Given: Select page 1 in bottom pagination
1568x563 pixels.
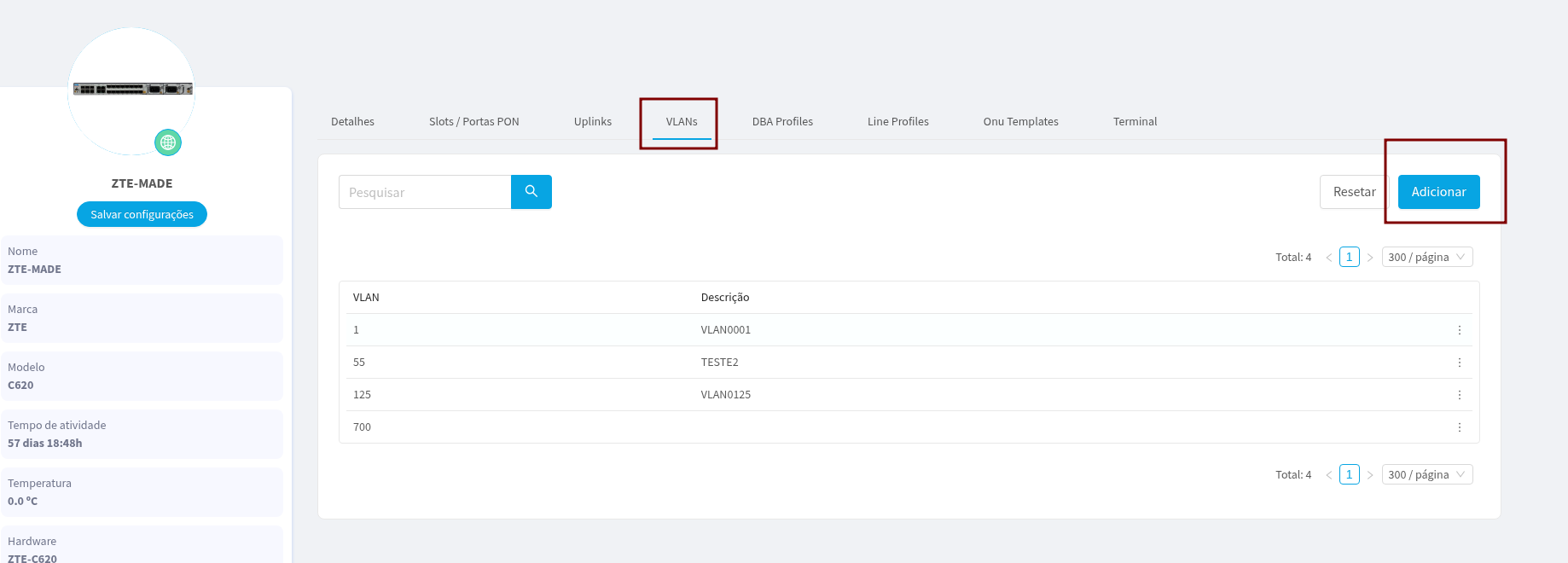Looking at the screenshot, I should tap(1349, 475).
